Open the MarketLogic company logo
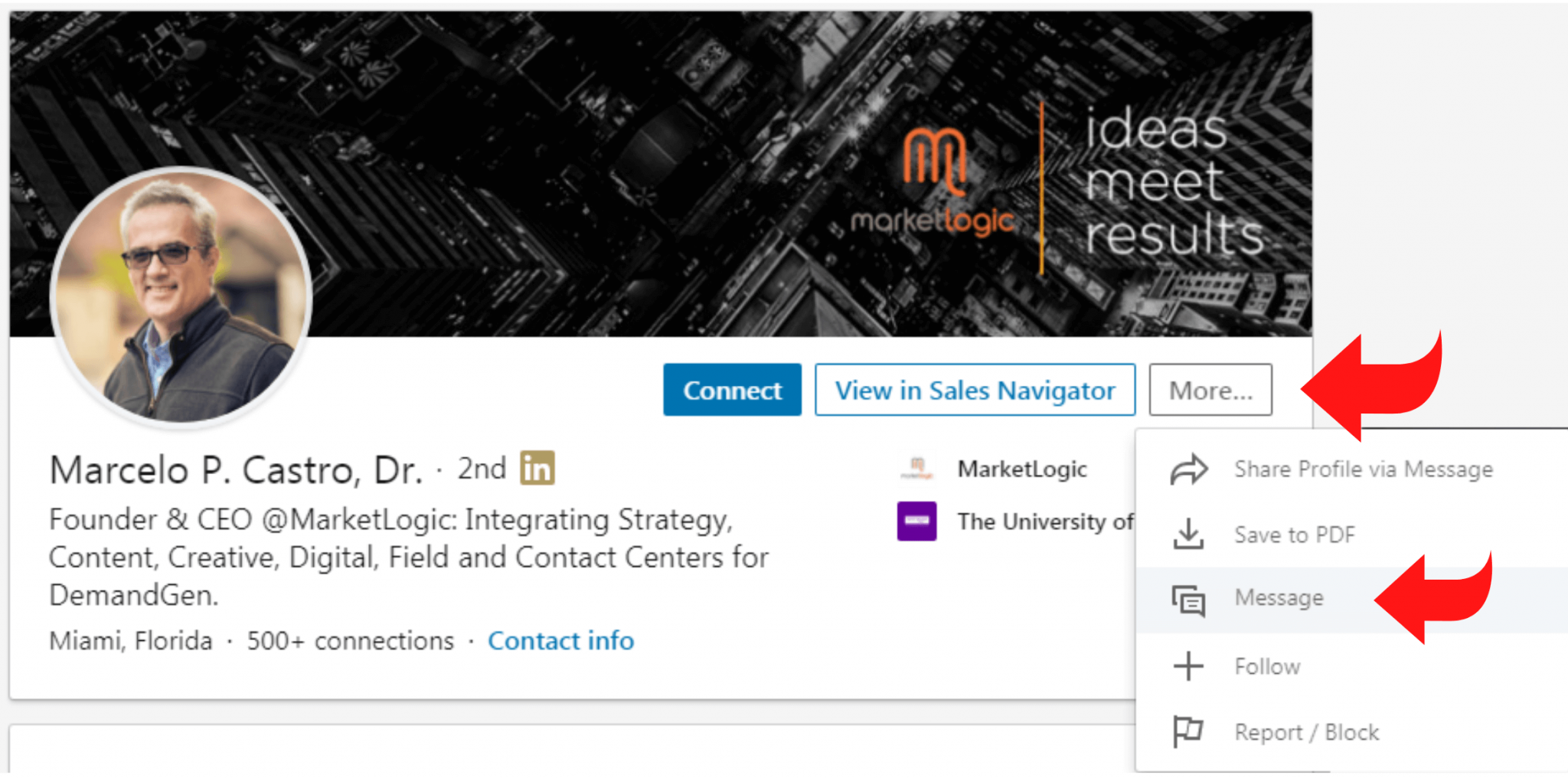The width and height of the screenshot is (1568, 778). tap(916, 468)
